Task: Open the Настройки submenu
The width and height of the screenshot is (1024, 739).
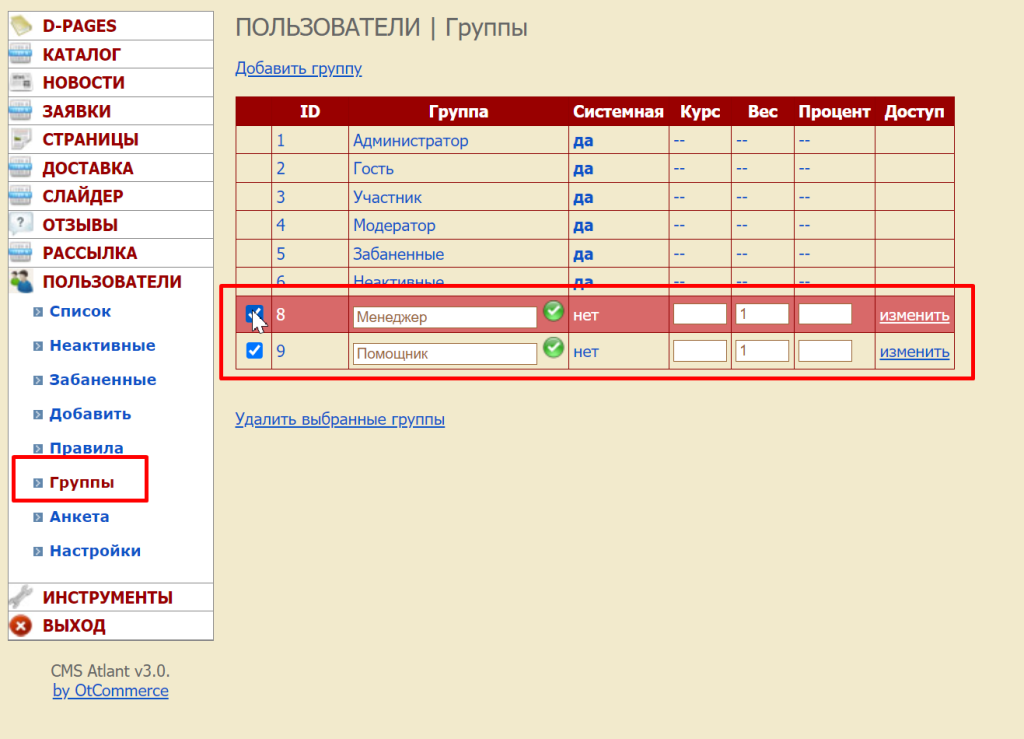Action: coord(95,551)
